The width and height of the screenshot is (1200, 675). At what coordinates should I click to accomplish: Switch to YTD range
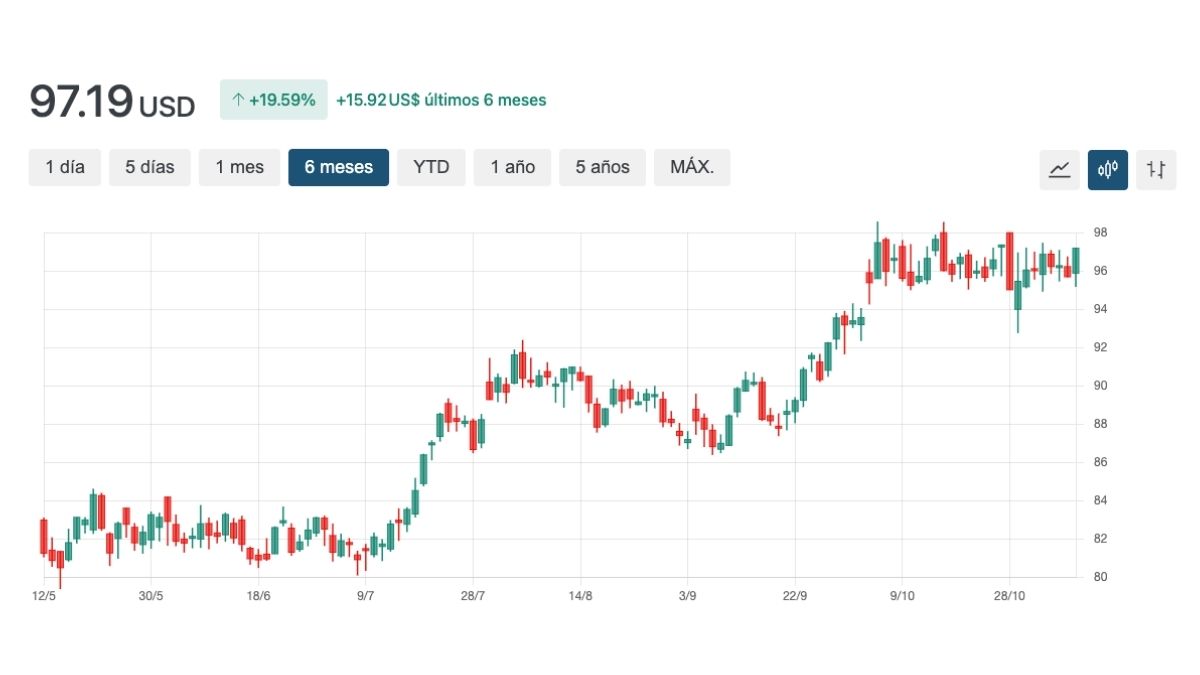[431, 167]
